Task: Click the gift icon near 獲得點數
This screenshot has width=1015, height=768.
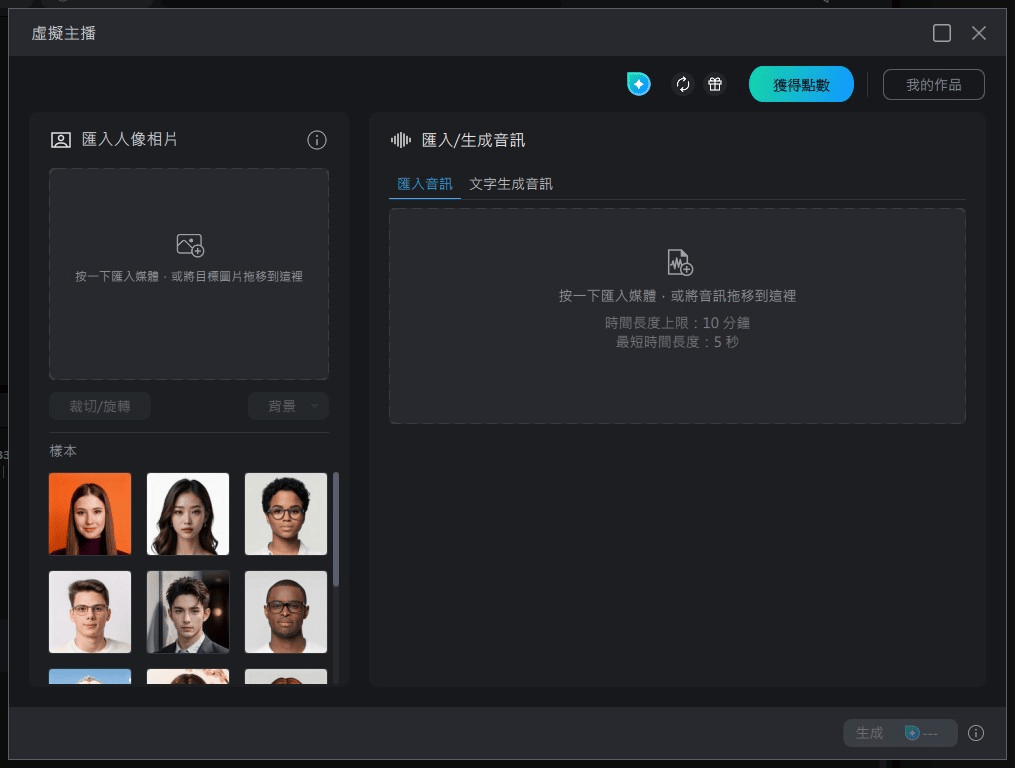Action: [715, 84]
